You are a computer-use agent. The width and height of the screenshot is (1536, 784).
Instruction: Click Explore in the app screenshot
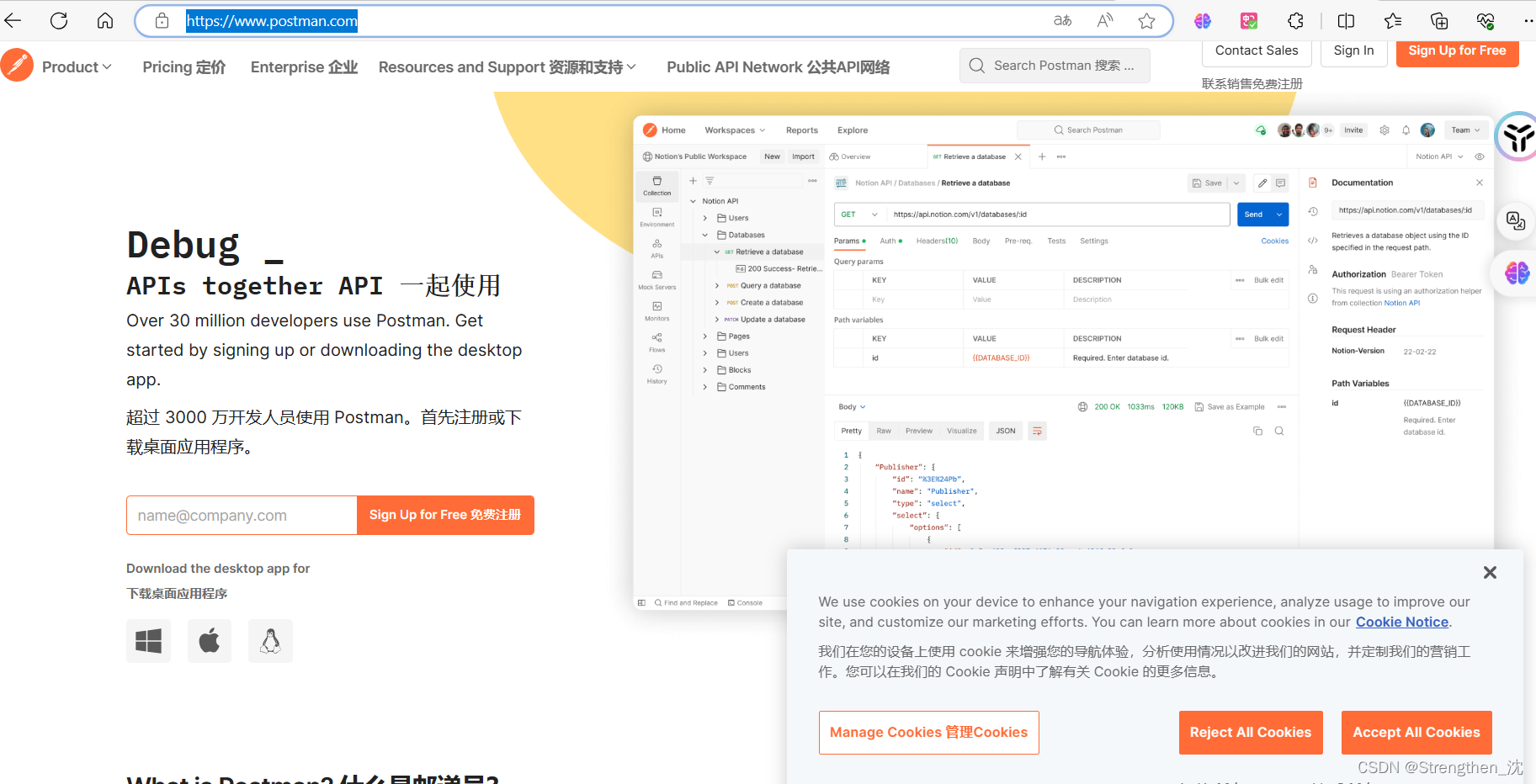point(853,130)
